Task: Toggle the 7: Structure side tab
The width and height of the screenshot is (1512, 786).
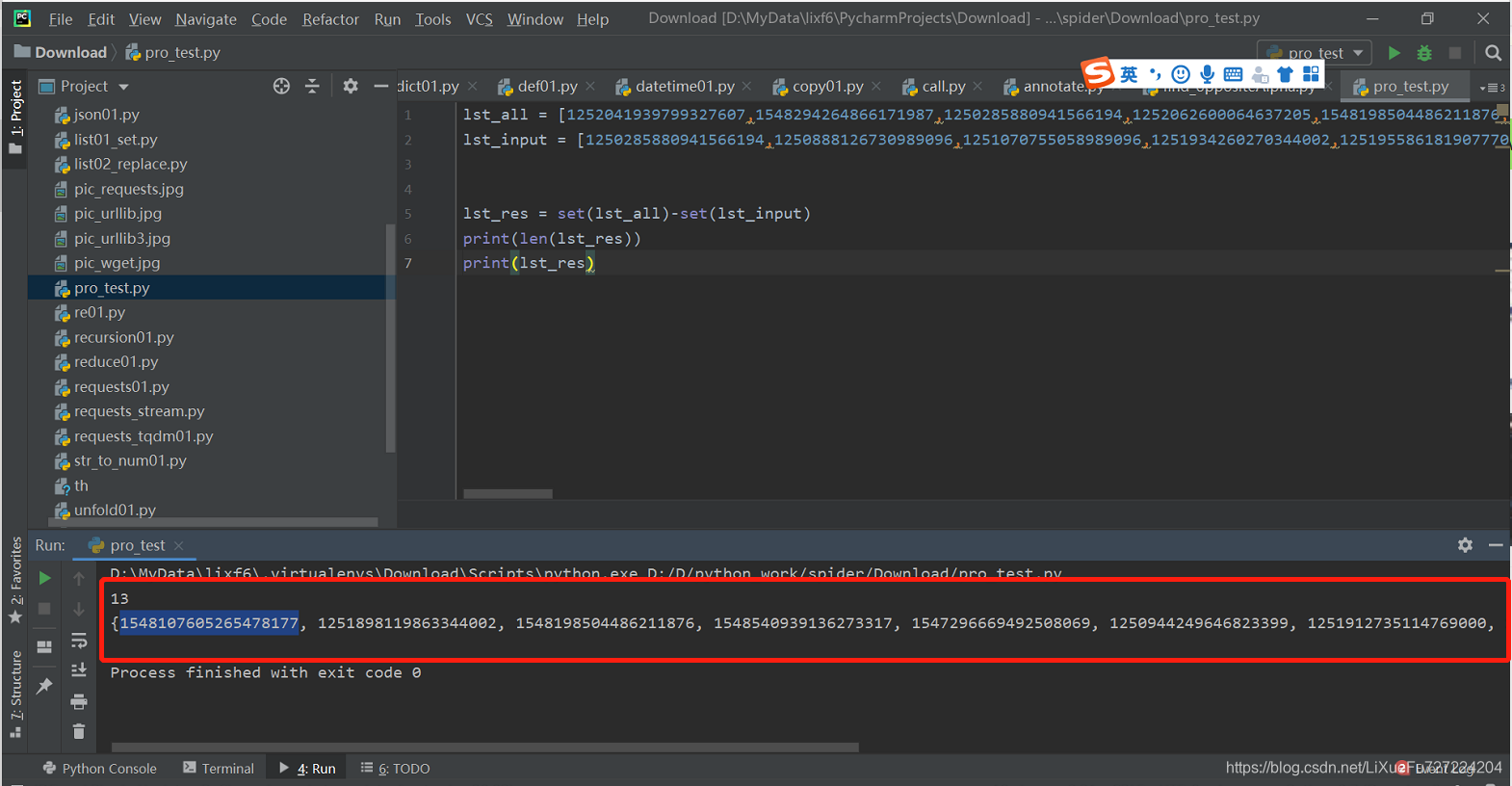Action: click(x=15, y=694)
